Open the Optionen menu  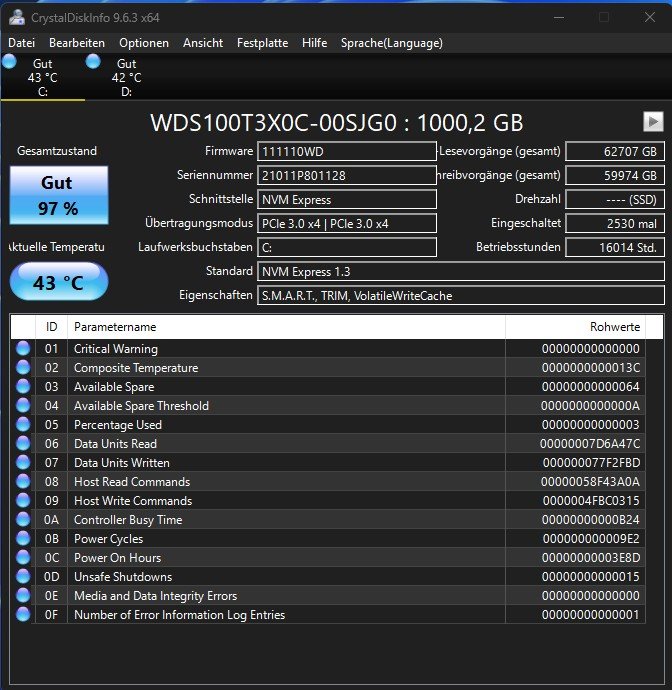pos(144,43)
